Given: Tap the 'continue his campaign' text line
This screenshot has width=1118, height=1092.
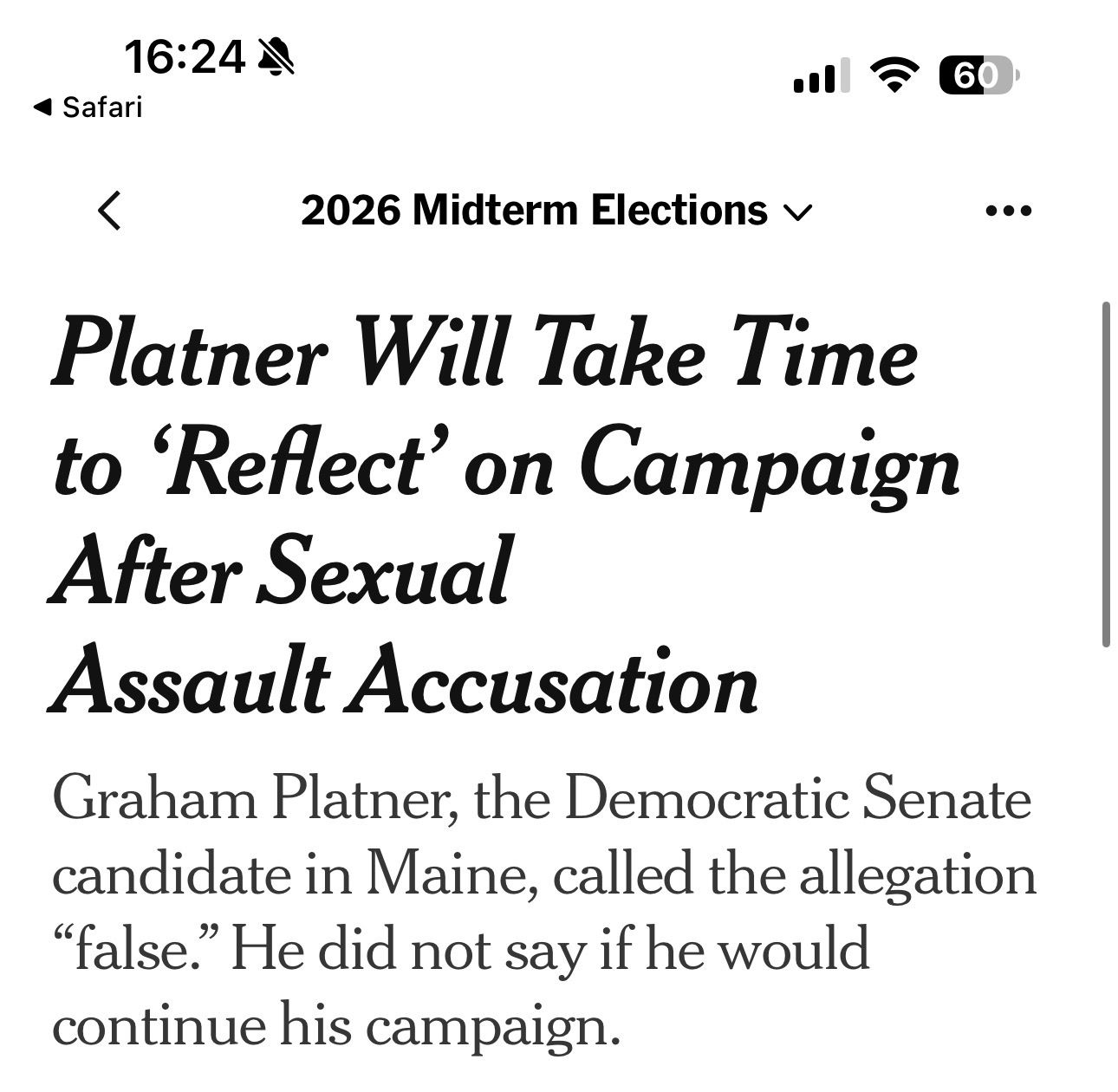Looking at the screenshot, I should click(x=337, y=1025).
